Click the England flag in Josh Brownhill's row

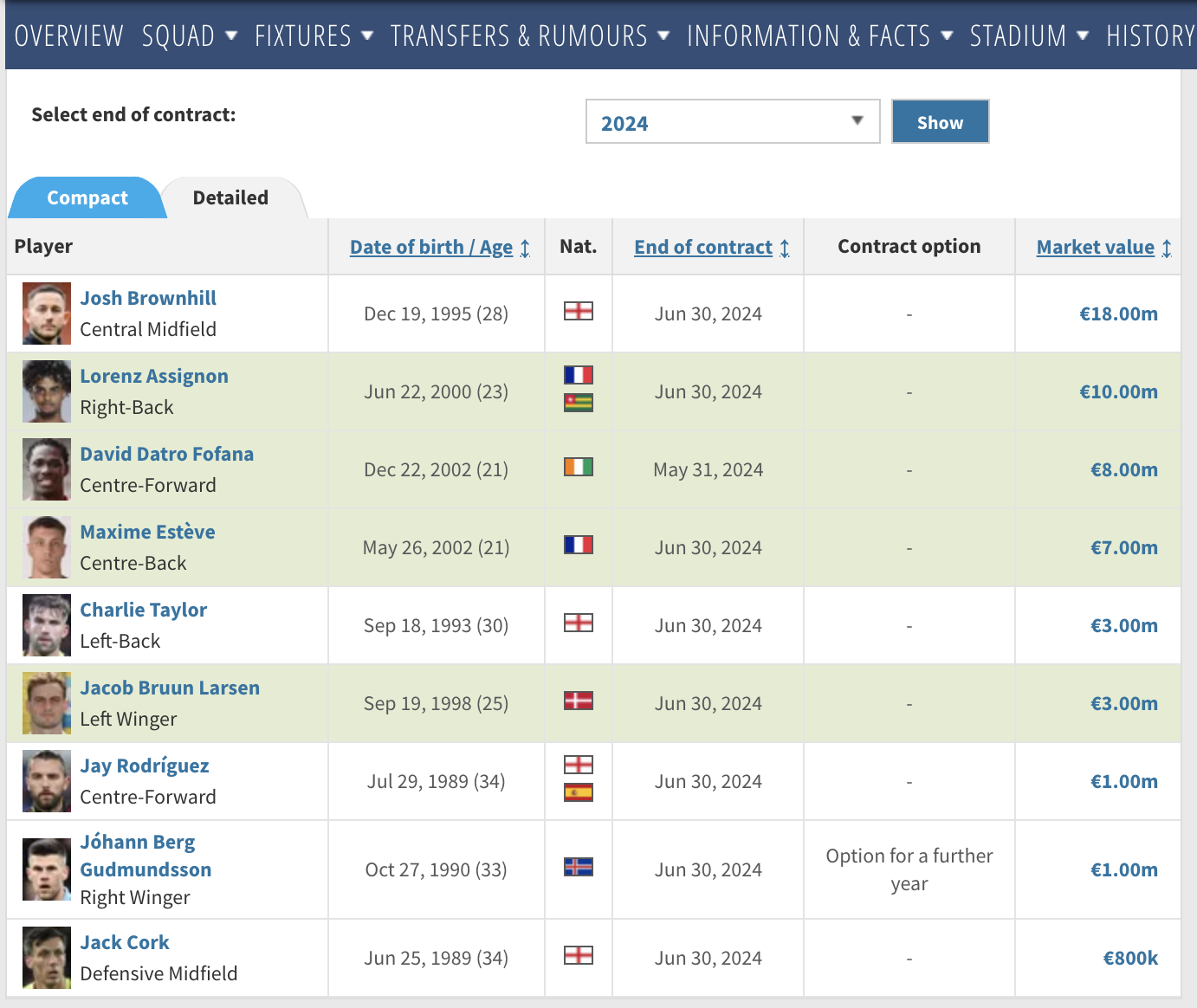[x=578, y=311]
